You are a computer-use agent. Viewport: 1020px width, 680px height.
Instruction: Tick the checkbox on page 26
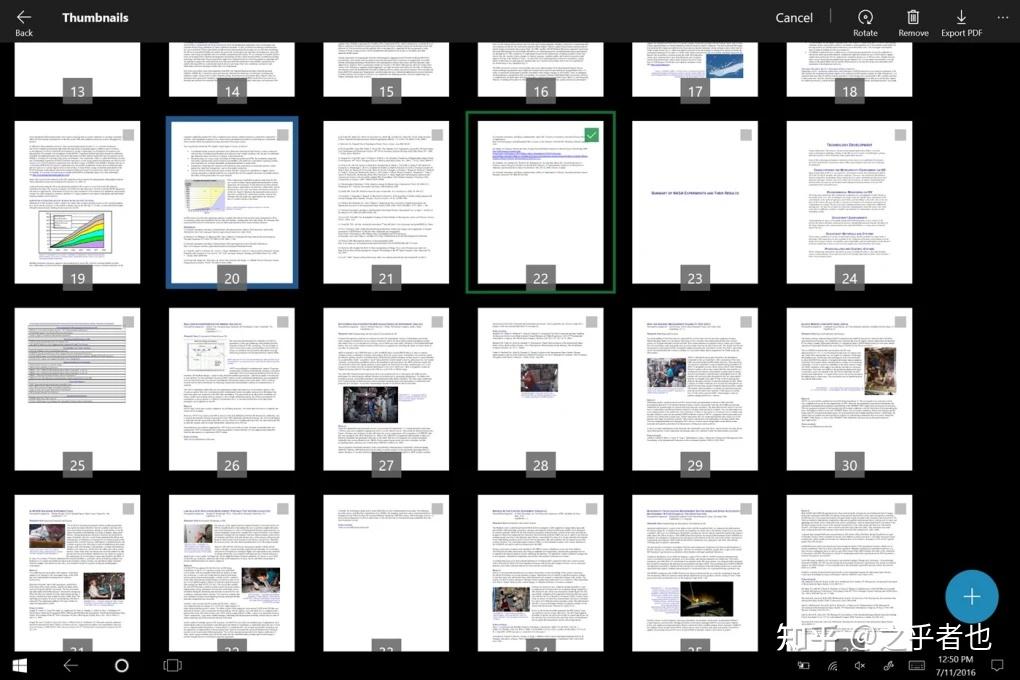282,321
